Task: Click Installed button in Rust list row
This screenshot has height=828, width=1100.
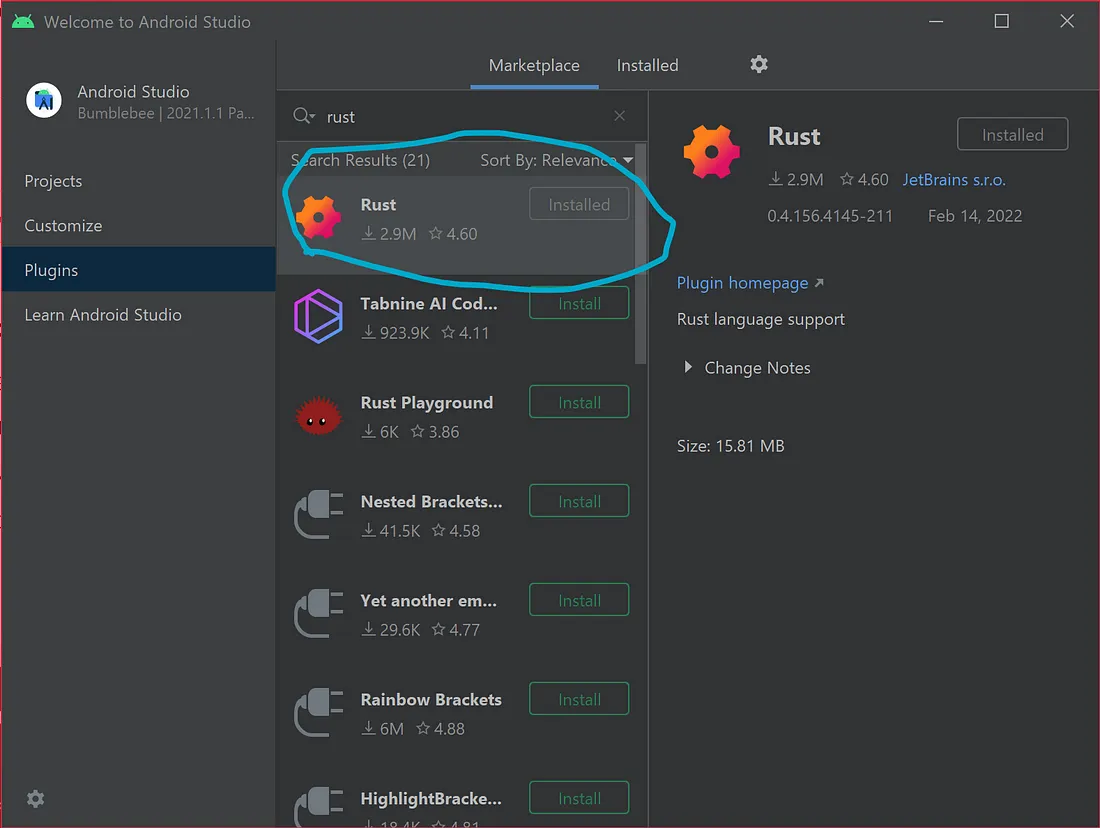Action: 579,204
